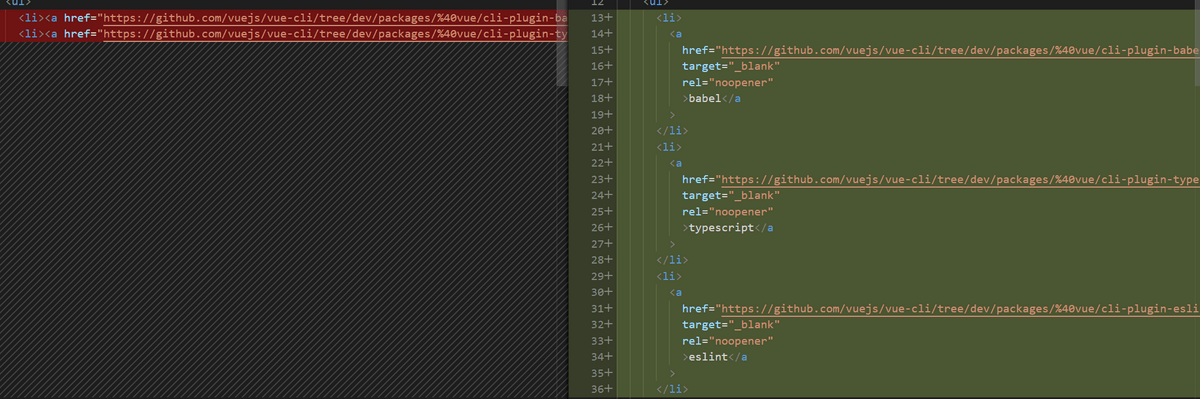Click the </li> tag on line 28
Screen dimensions: 1200x399
(672, 260)
